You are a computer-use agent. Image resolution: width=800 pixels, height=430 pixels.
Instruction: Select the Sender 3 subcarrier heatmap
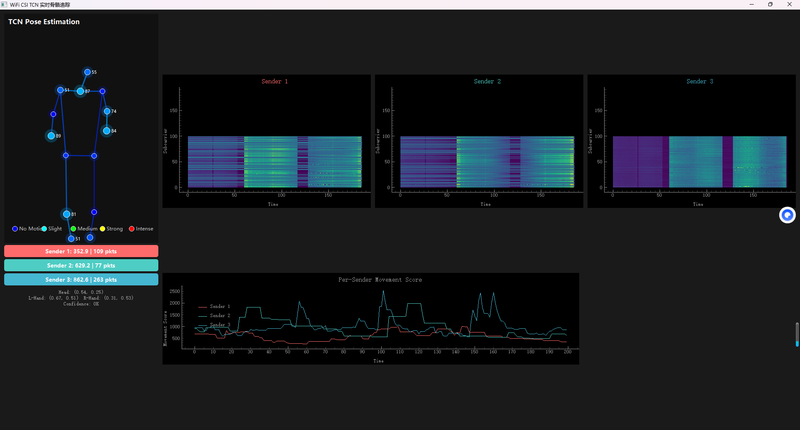691,141
